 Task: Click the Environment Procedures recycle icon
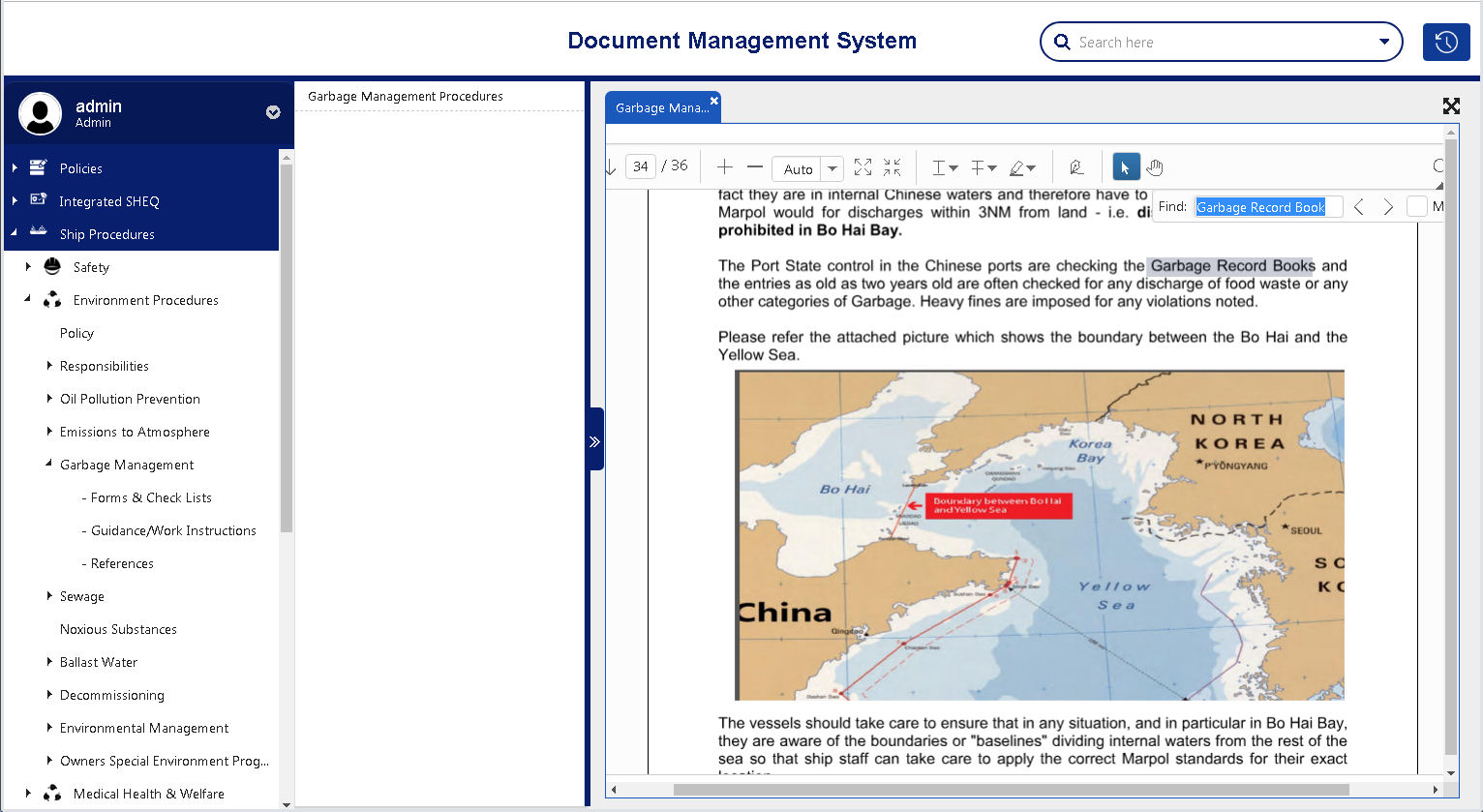[52, 299]
